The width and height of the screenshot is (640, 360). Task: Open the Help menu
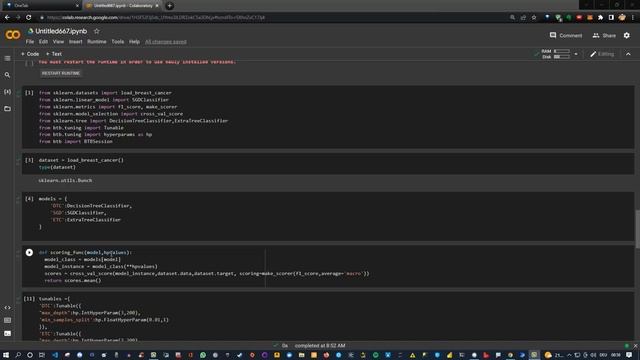coord(134,42)
